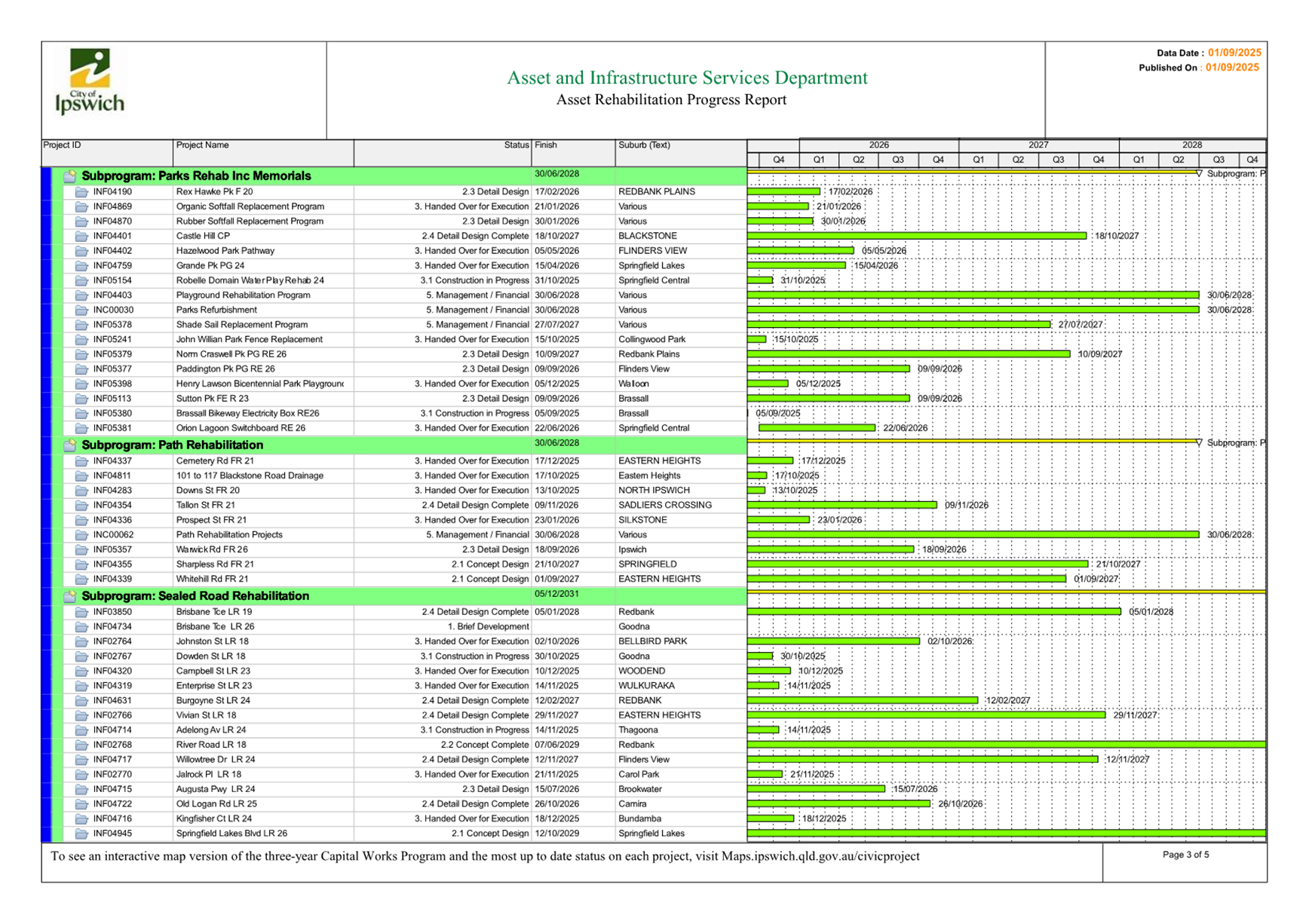Click the Parks Rehab subprogram summary end marker

(x=1199, y=174)
